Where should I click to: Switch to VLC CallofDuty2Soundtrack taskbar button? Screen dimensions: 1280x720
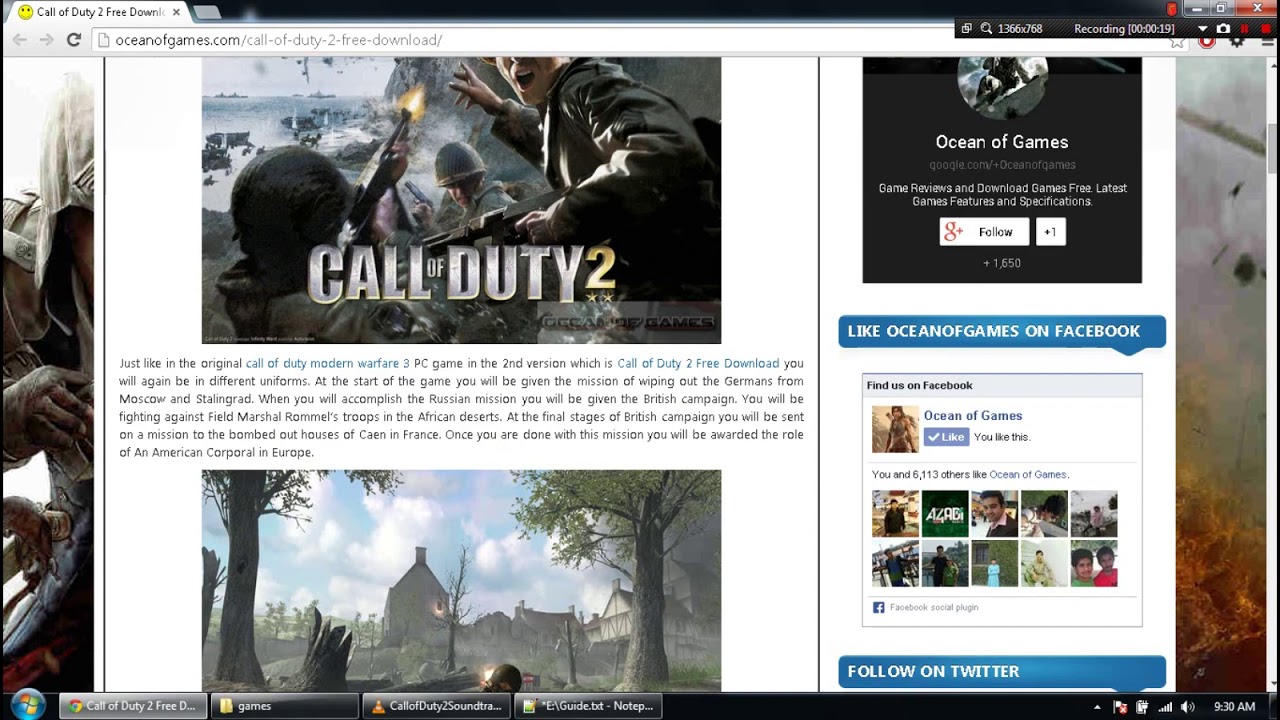click(437, 706)
